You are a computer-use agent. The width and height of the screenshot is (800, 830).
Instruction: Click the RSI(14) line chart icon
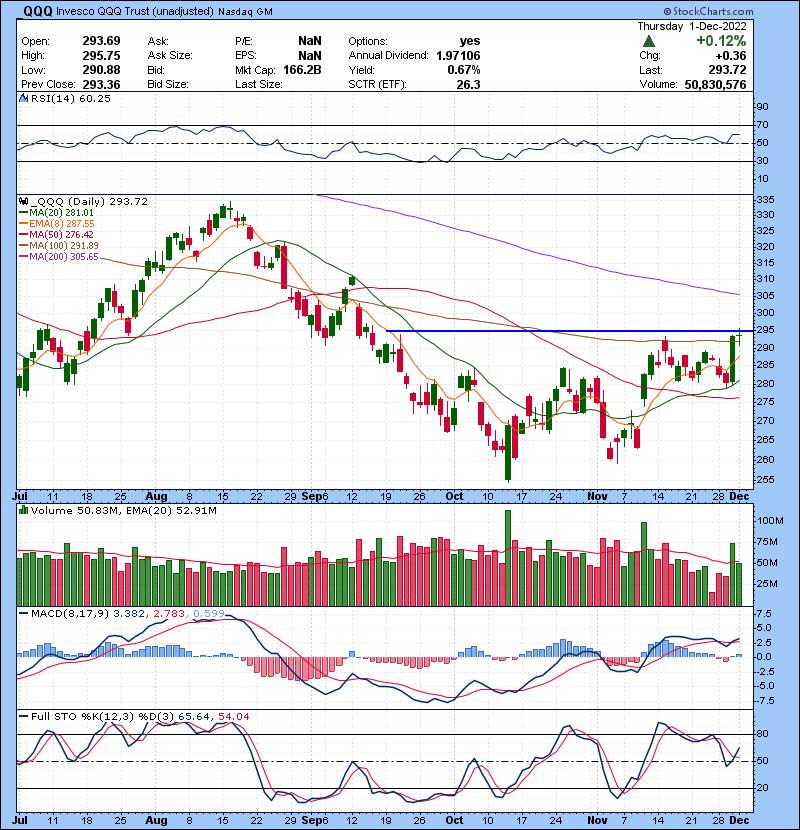[22, 98]
